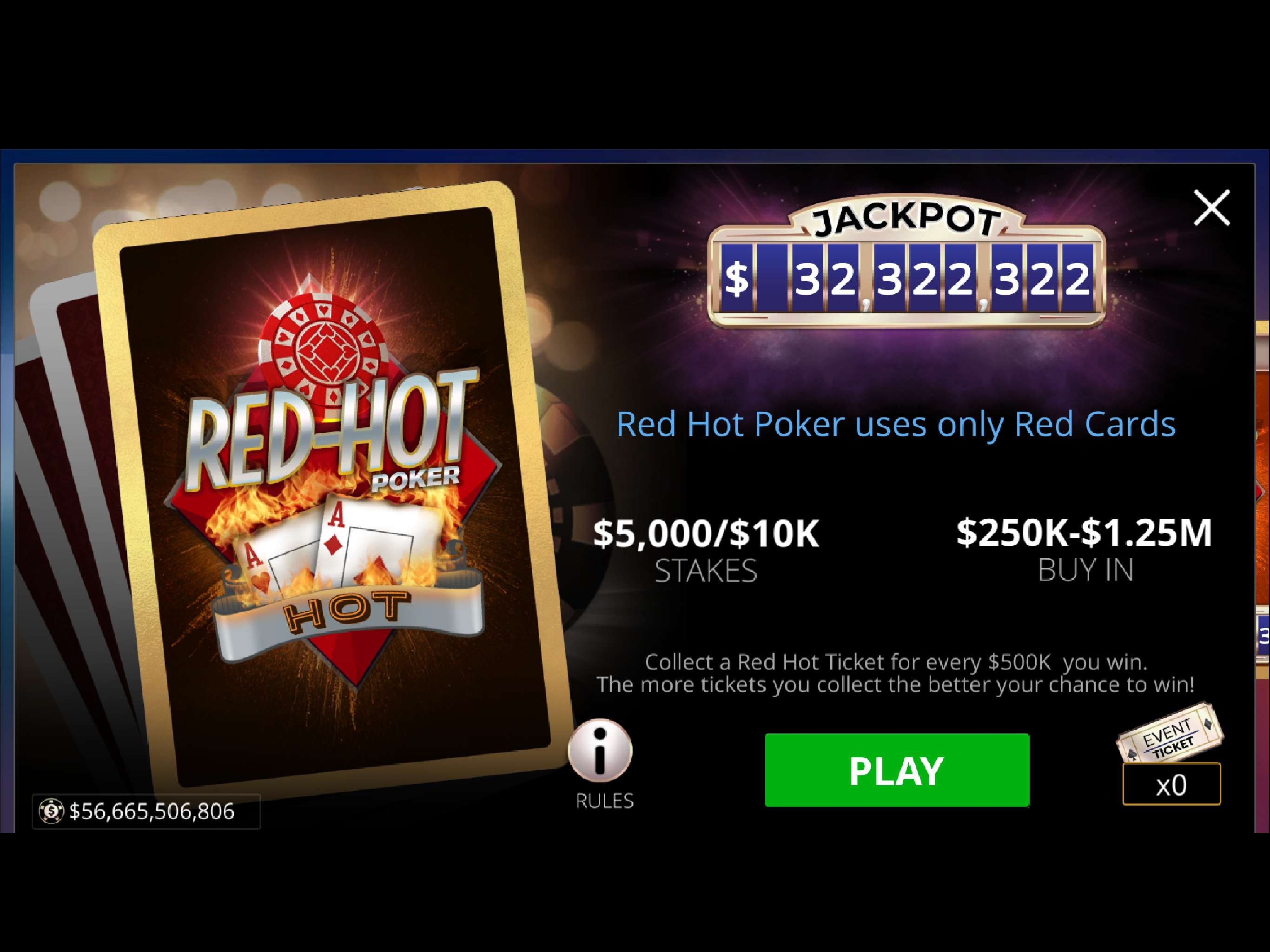Tap the HOT ribbon banner
This screenshot has height=952, width=1270.
[x=349, y=617]
